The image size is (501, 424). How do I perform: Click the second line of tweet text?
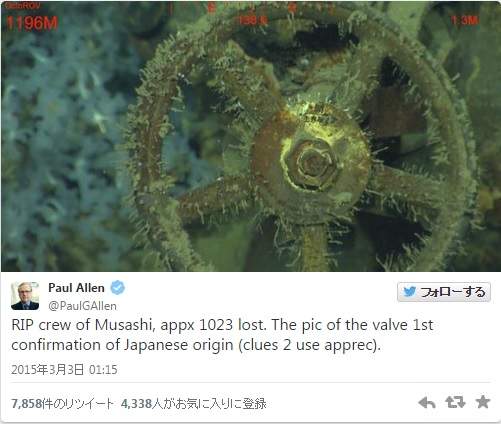[196, 345]
